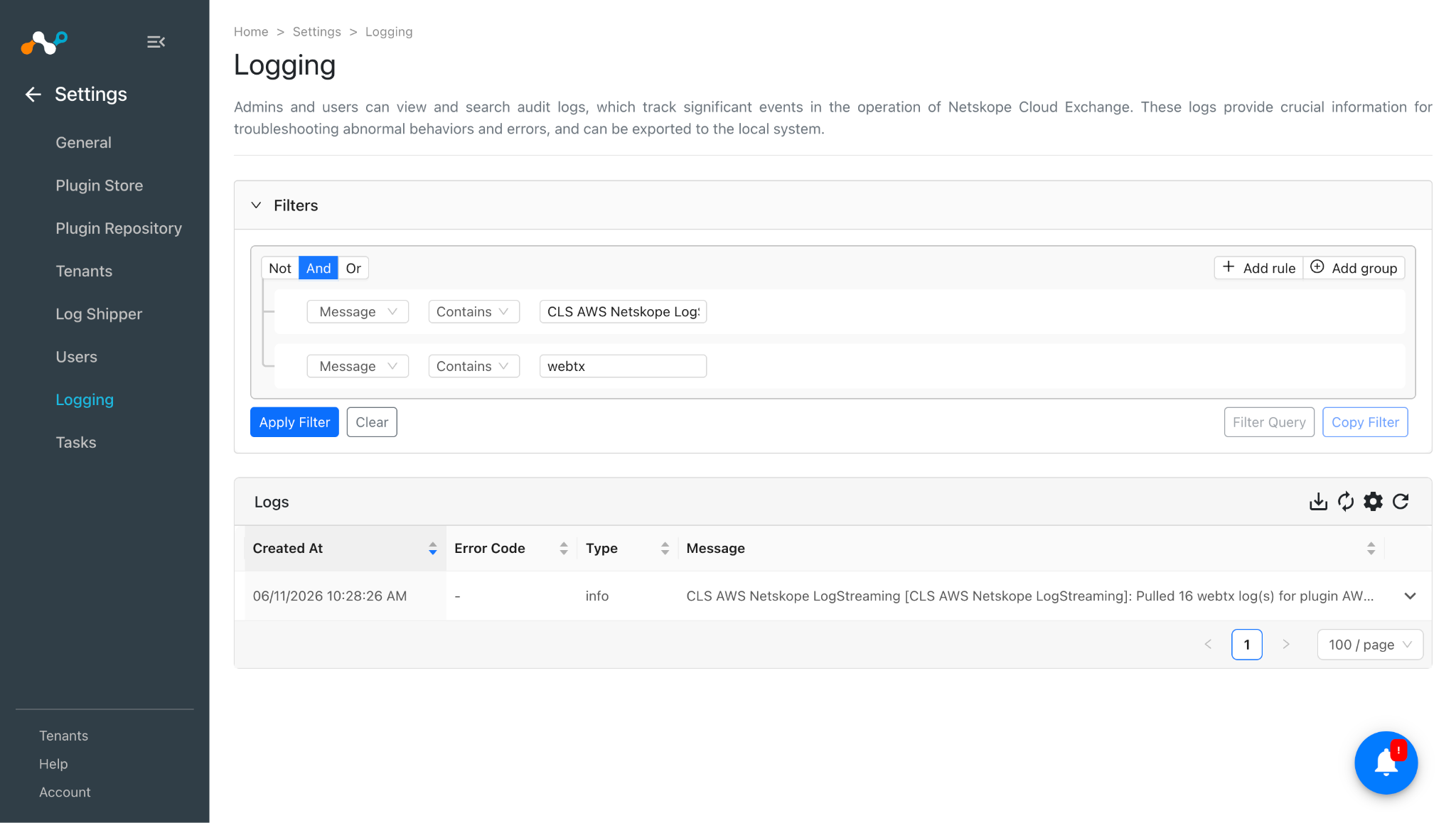The width and height of the screenshot is (1456, 823).
Task: Open Account in the sidebar
Action: (65, 792)
